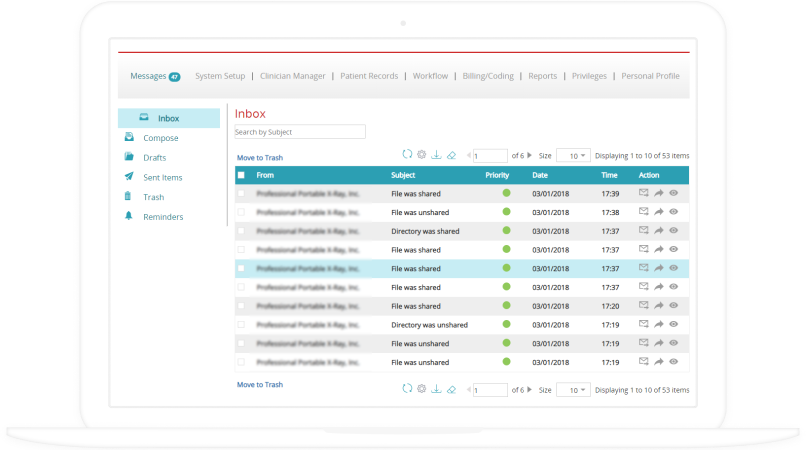Viewport: 806px width, 450px height.
Task: Click the download icon in the top toolbar
Action: [x=436, y=155]
